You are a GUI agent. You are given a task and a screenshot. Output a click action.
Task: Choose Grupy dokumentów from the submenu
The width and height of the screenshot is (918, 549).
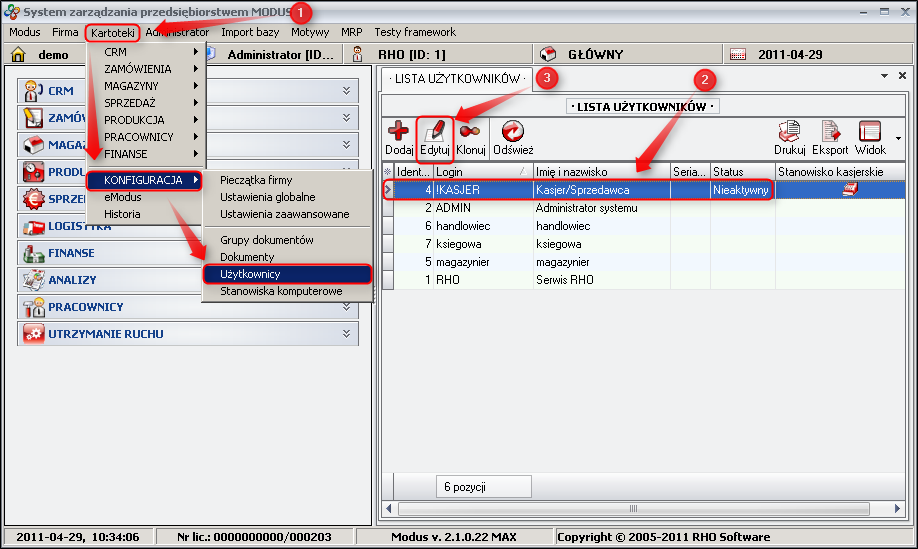(x=287, y=240)
